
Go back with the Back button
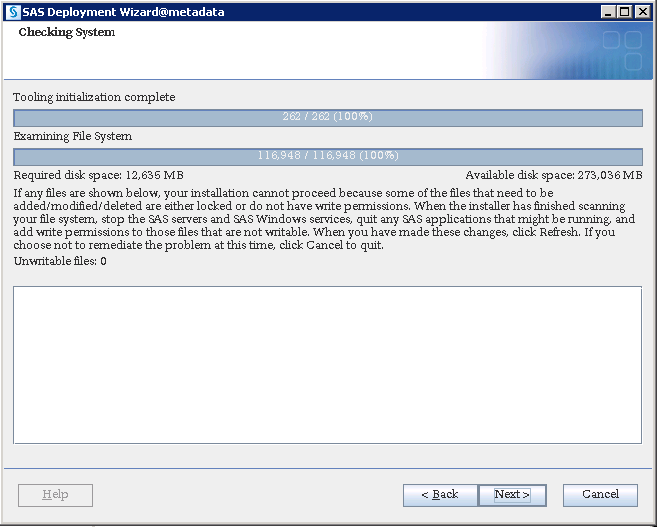440,495
